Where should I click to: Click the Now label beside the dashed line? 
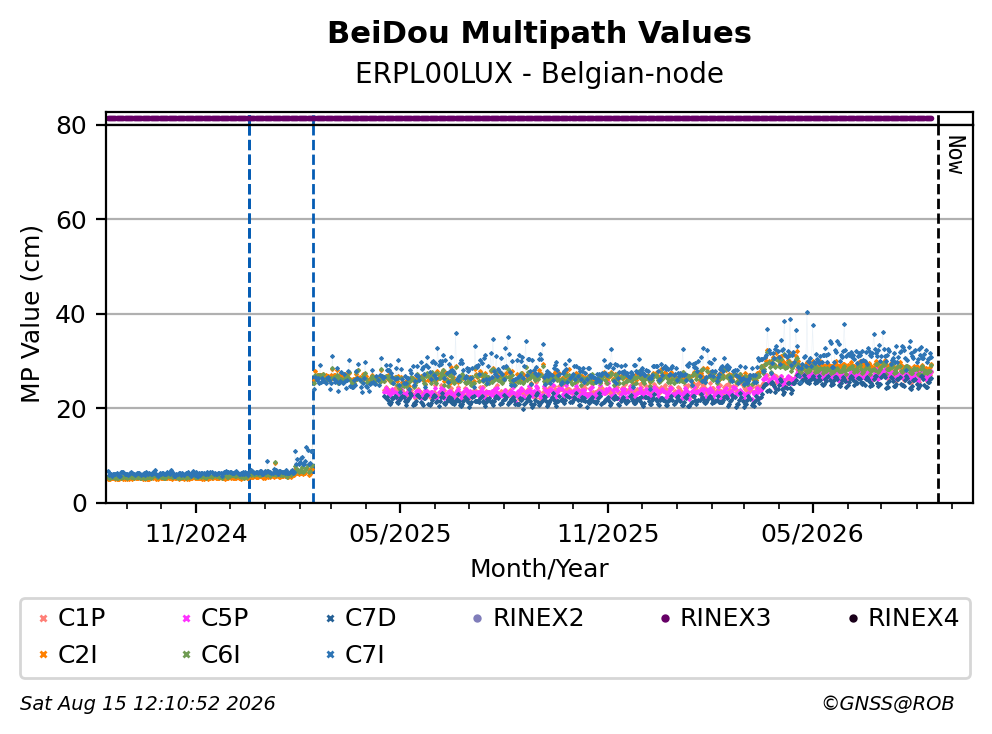point(956,155)
